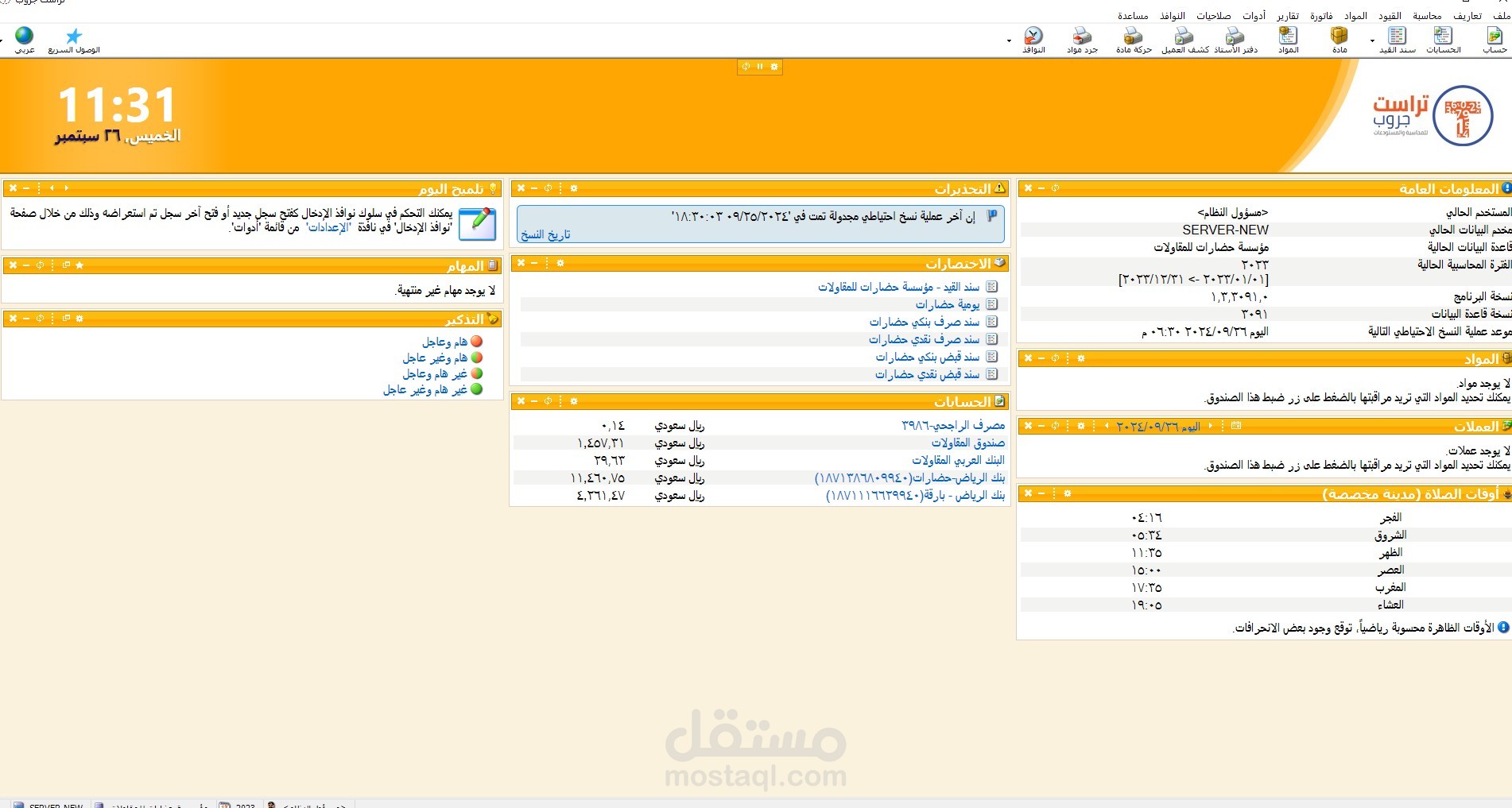Click the pause icon on the banner control
This screenshot has height=808, width=1512.
pyautogui.click(x=760, y=67)
